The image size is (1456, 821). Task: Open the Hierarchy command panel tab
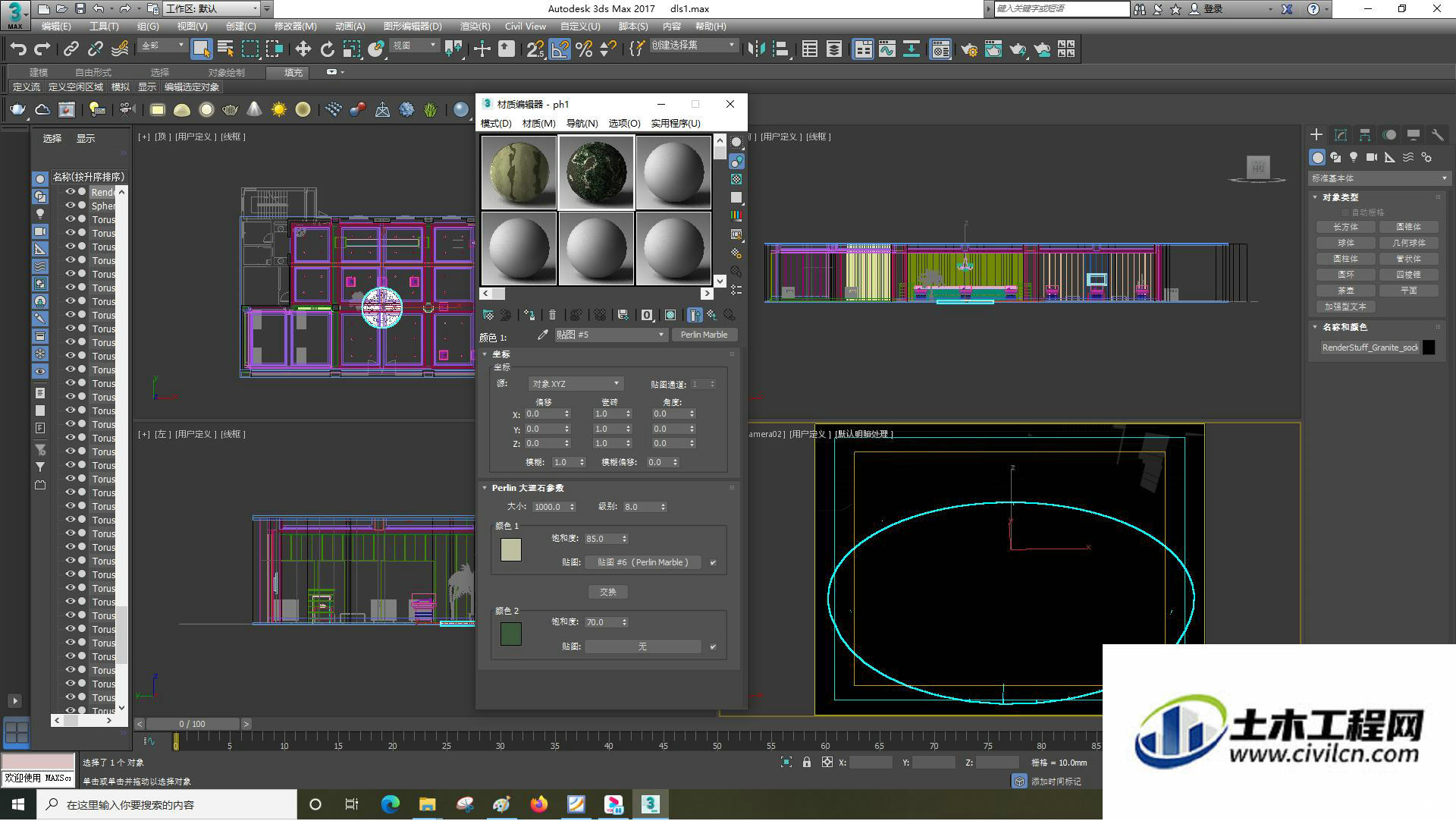tap(1364, 134)
